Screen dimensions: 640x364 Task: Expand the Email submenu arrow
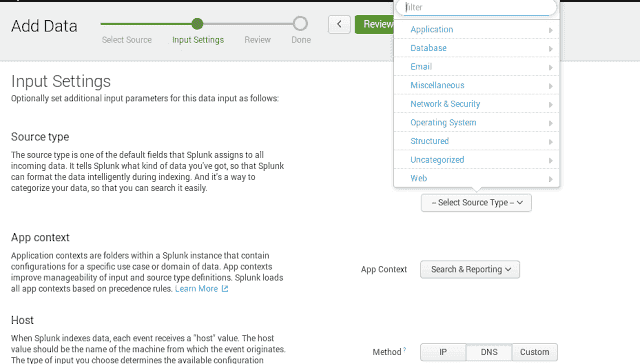click(551, 67)
